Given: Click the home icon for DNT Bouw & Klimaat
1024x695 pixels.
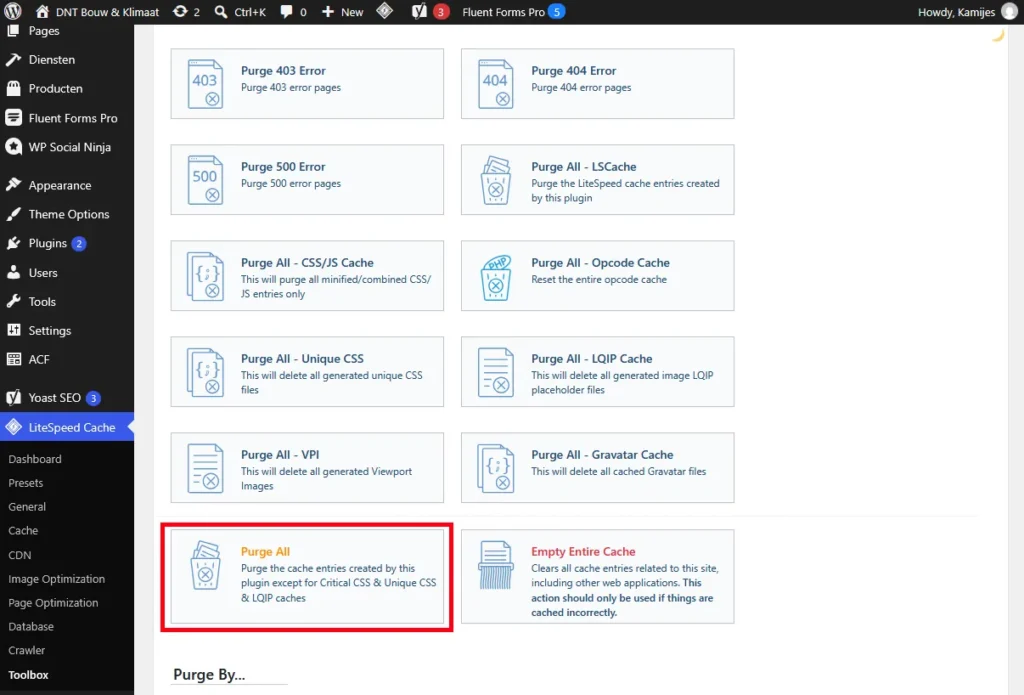Looking at the screenshot, I should 42,12.
